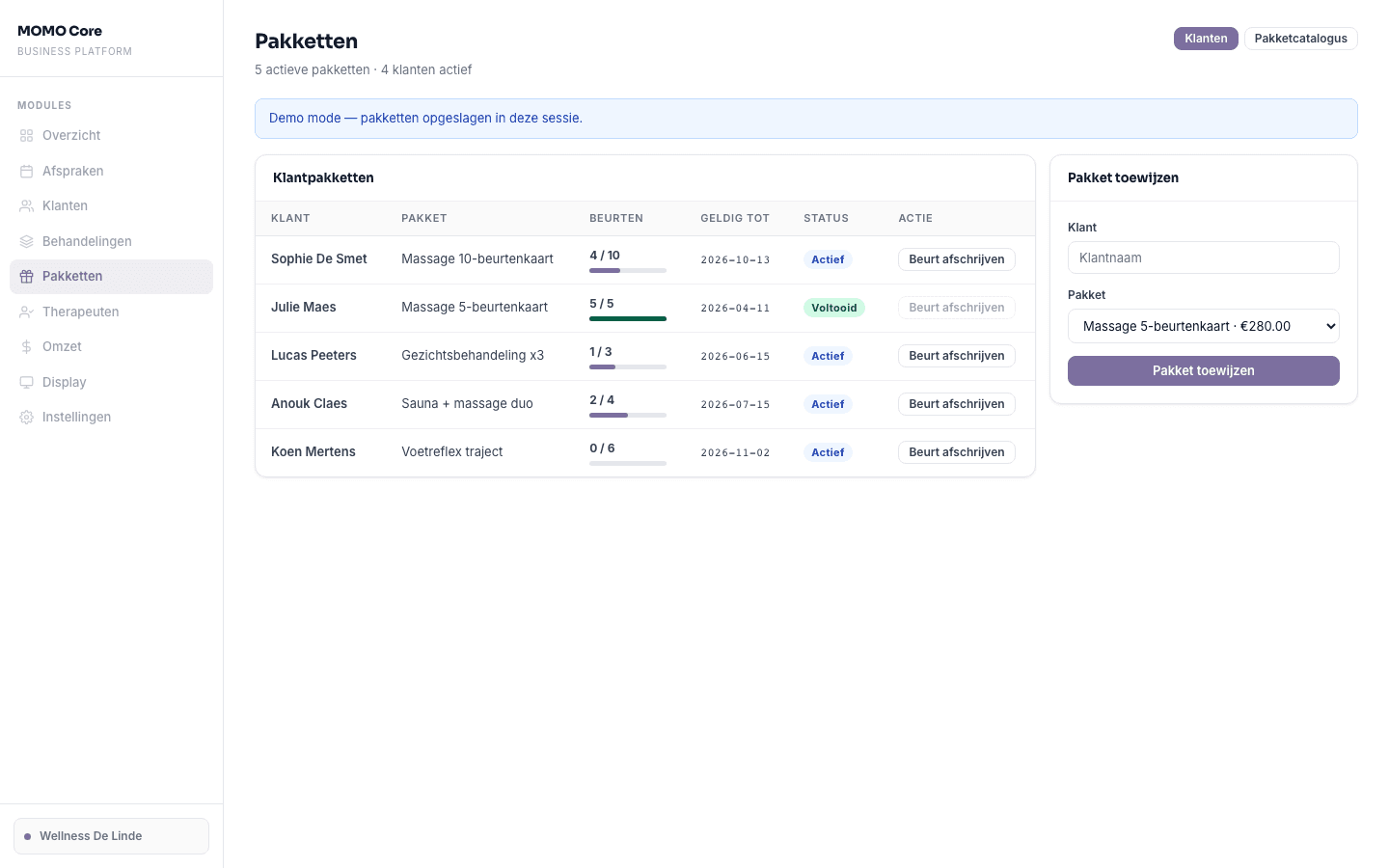Click the Behandelingen layers icon
The width and height of the screenshot is (1389, 868).
26,241
